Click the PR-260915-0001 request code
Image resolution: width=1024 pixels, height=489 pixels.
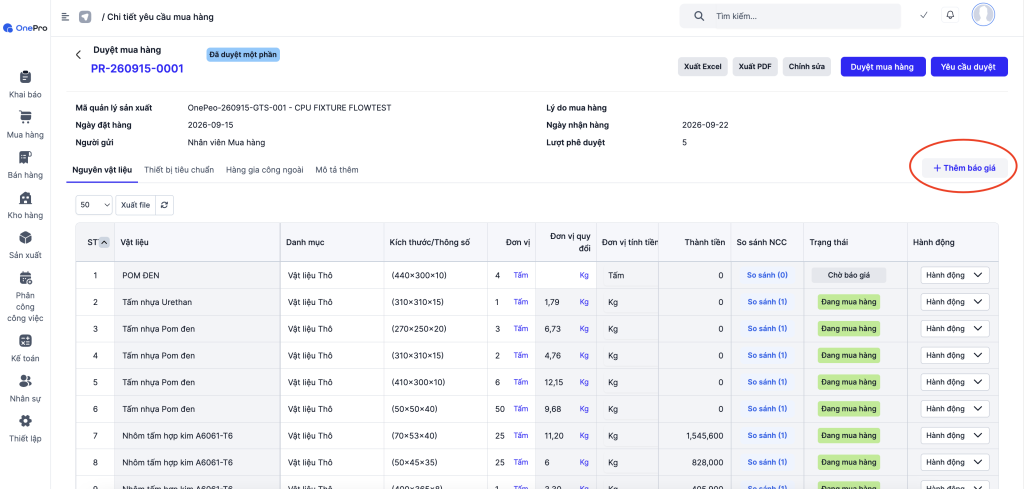137,69
